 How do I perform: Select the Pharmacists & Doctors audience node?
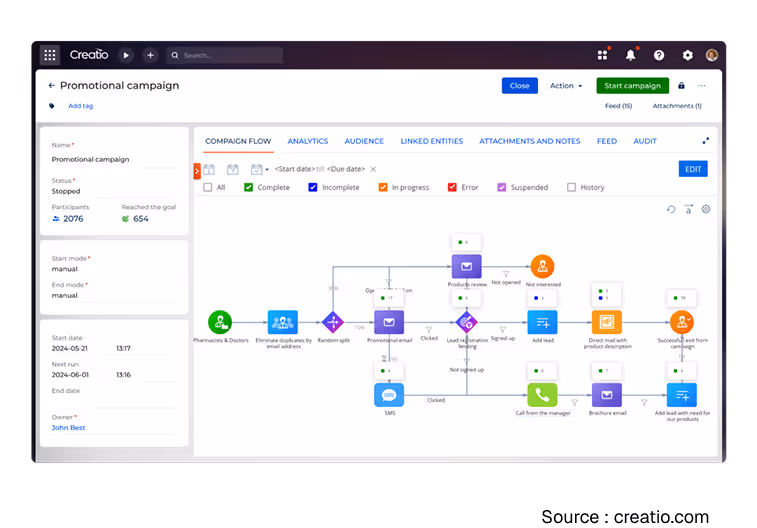tap(220, 322)
